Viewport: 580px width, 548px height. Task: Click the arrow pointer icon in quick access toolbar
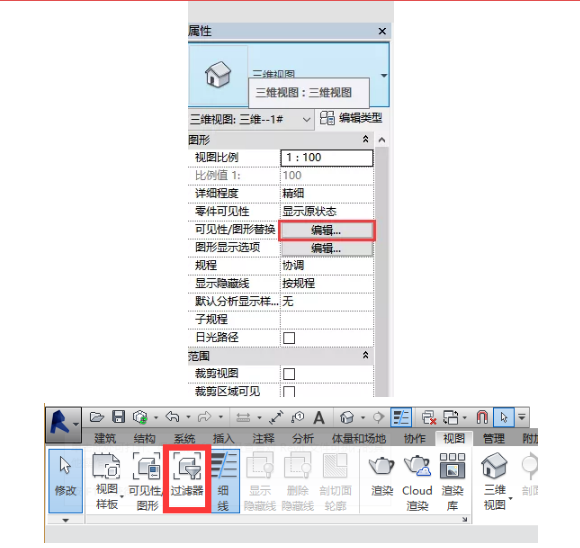[x=504, y=417]
